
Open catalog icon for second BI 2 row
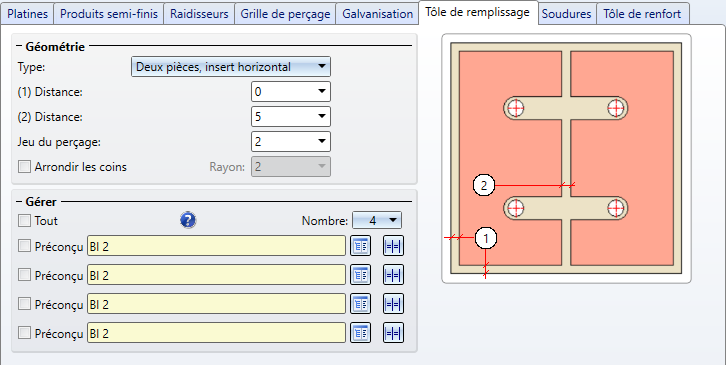tap(361, 275)
